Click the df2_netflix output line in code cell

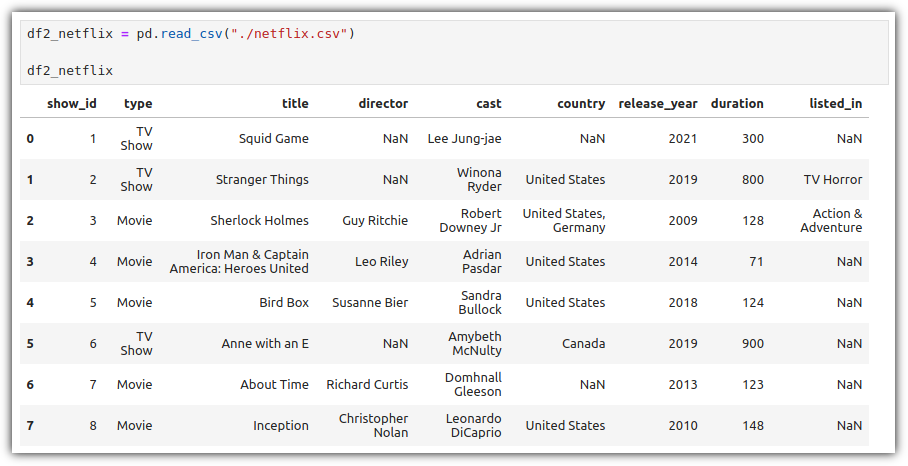[70, 71]
